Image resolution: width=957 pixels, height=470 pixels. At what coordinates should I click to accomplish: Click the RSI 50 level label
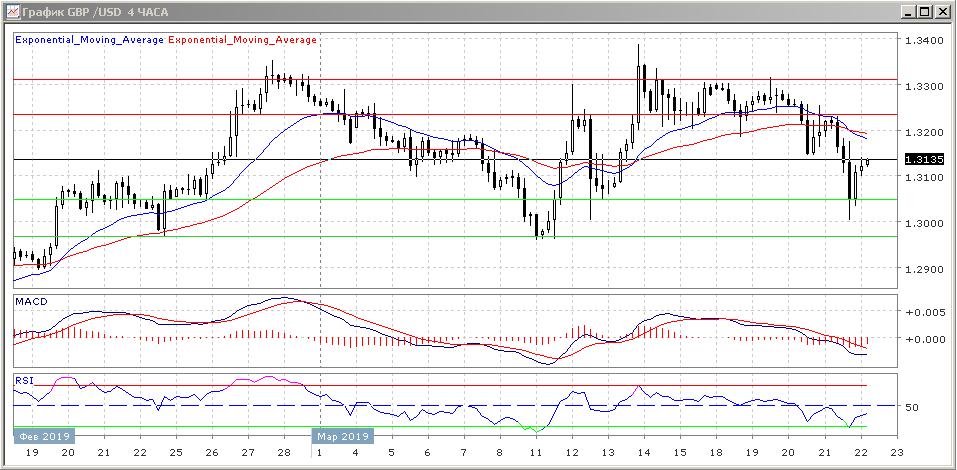pos(911,408)
